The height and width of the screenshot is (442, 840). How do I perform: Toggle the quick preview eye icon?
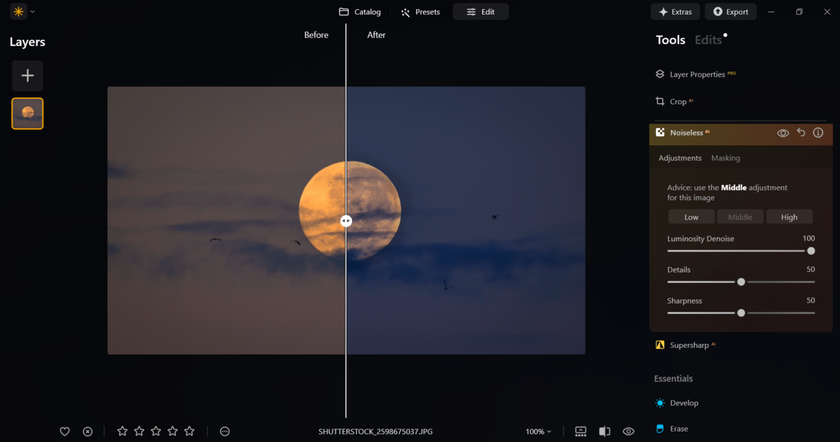pyautogui.click(x=628, y=431)
